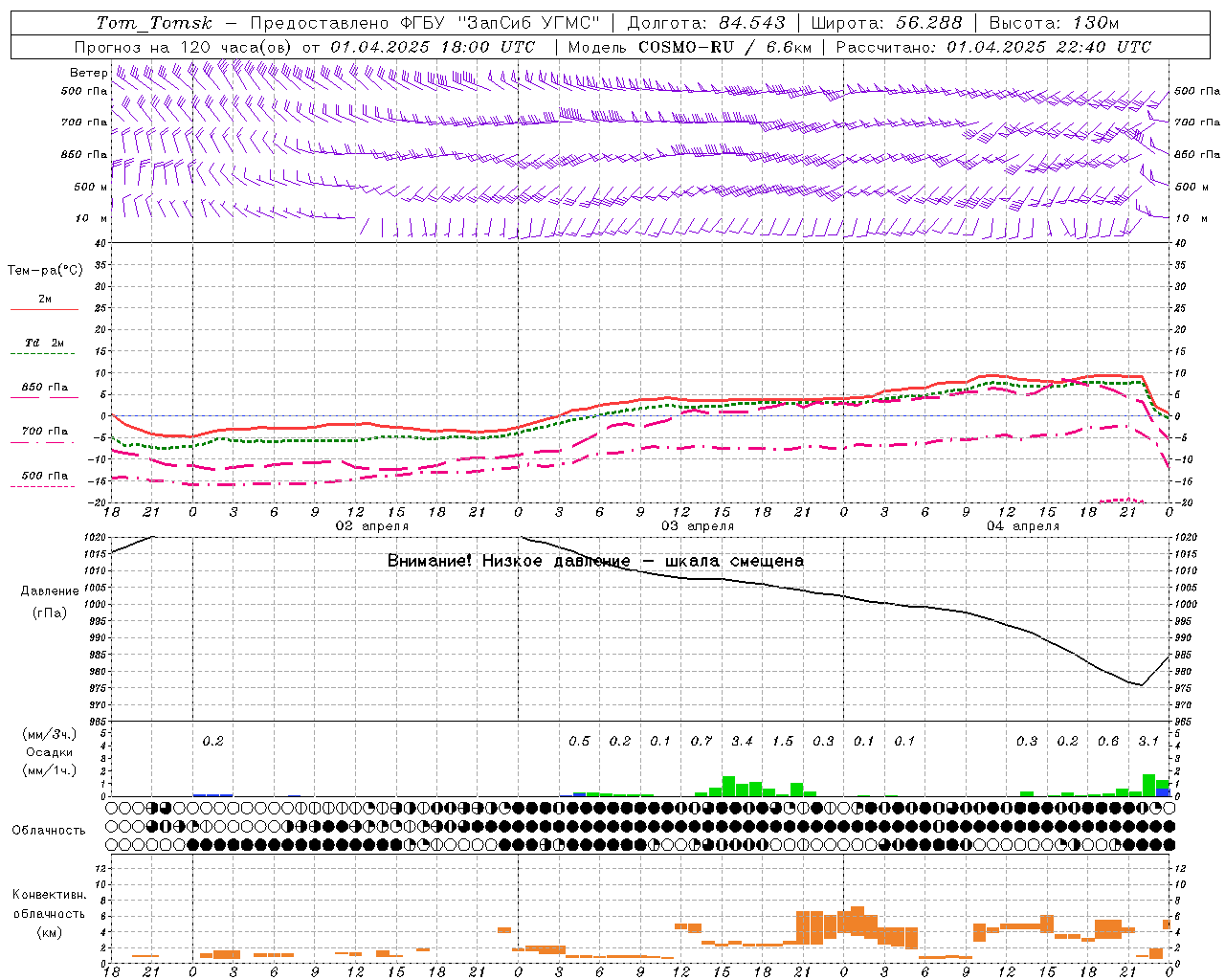
Task: Click the "Осадки" precipitation label
Action: pos(50,752)
